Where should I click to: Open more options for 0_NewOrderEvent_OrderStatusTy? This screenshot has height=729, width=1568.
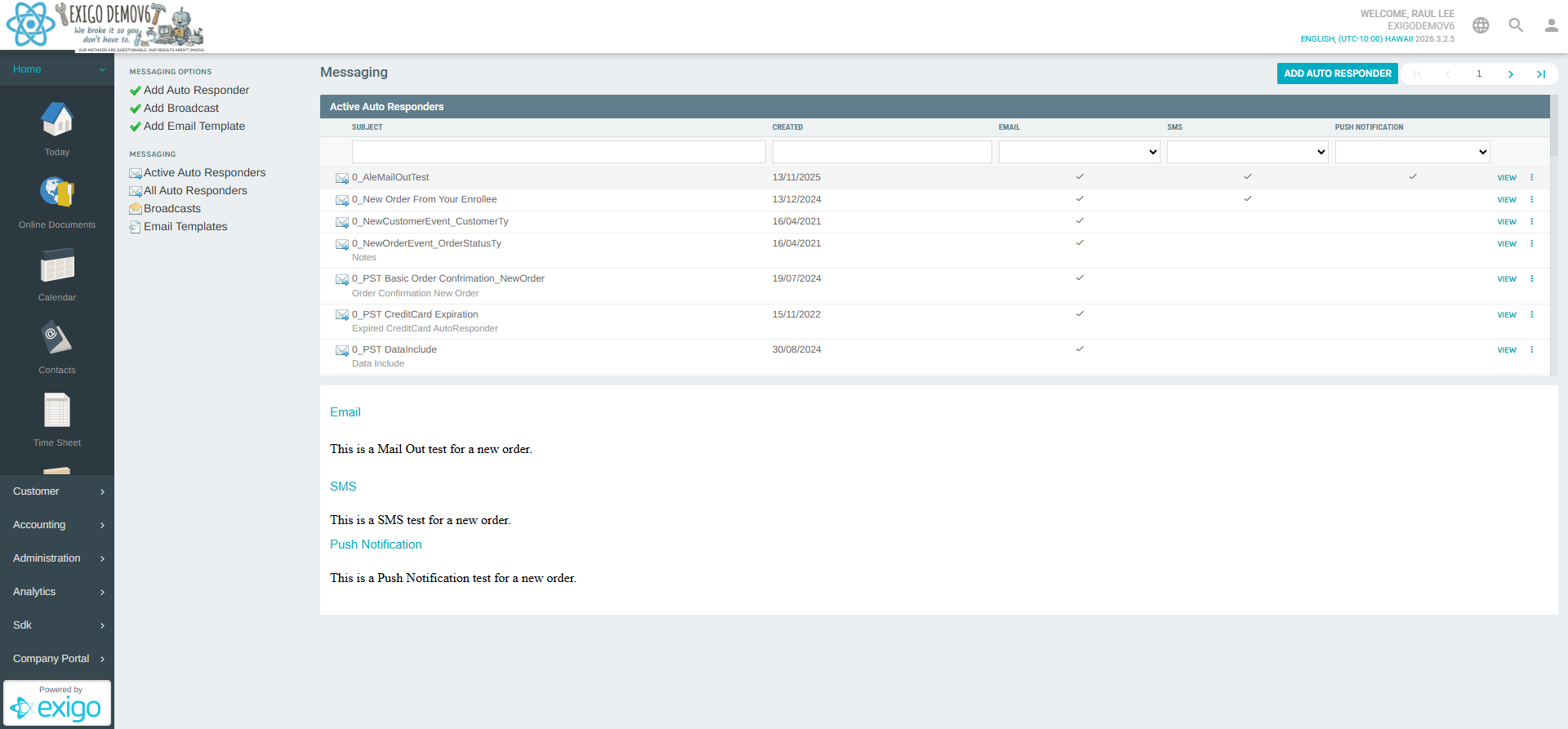click(1531, 243)
